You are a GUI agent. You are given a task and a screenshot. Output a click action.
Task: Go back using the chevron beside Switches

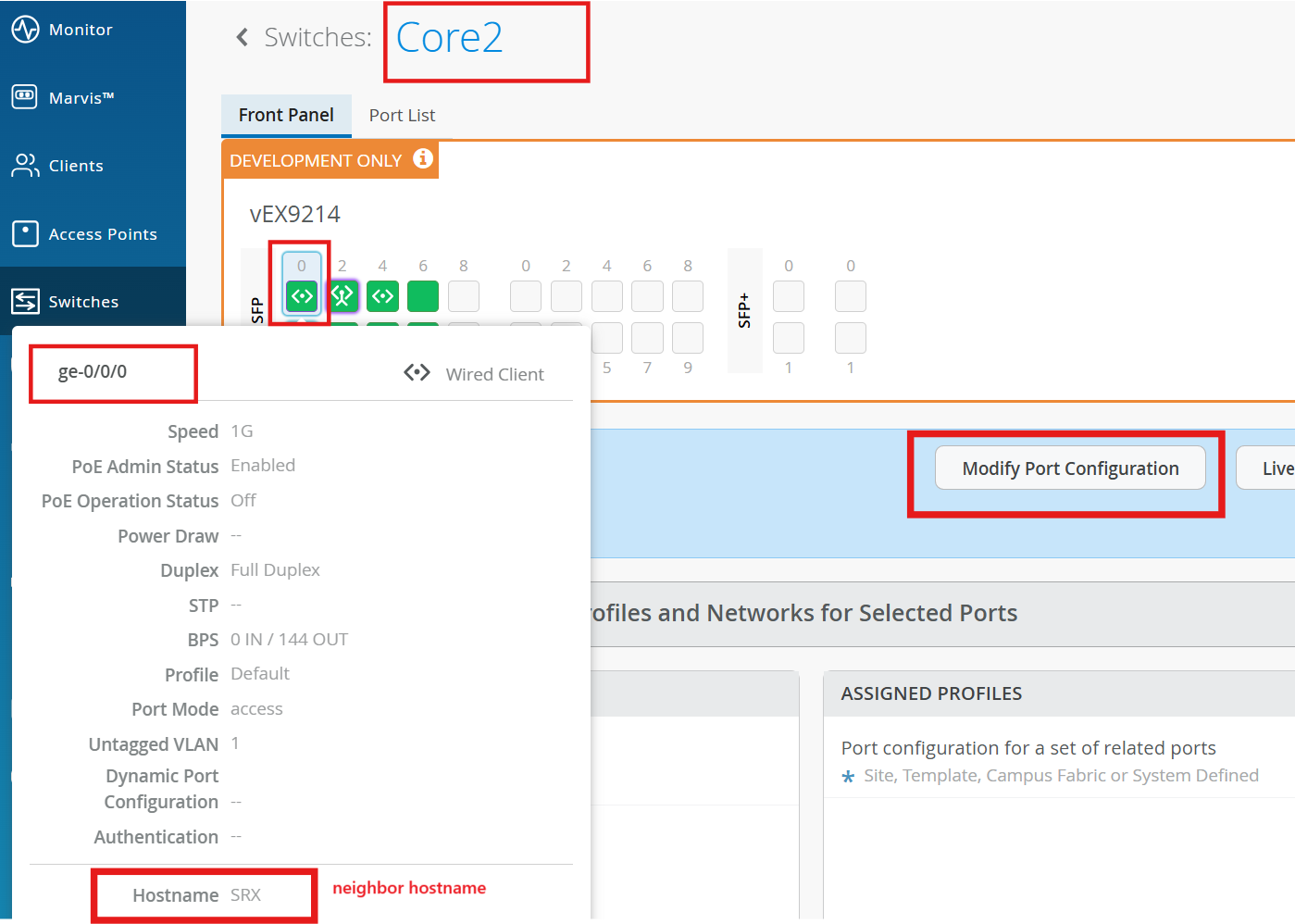[x=243, y=37]
